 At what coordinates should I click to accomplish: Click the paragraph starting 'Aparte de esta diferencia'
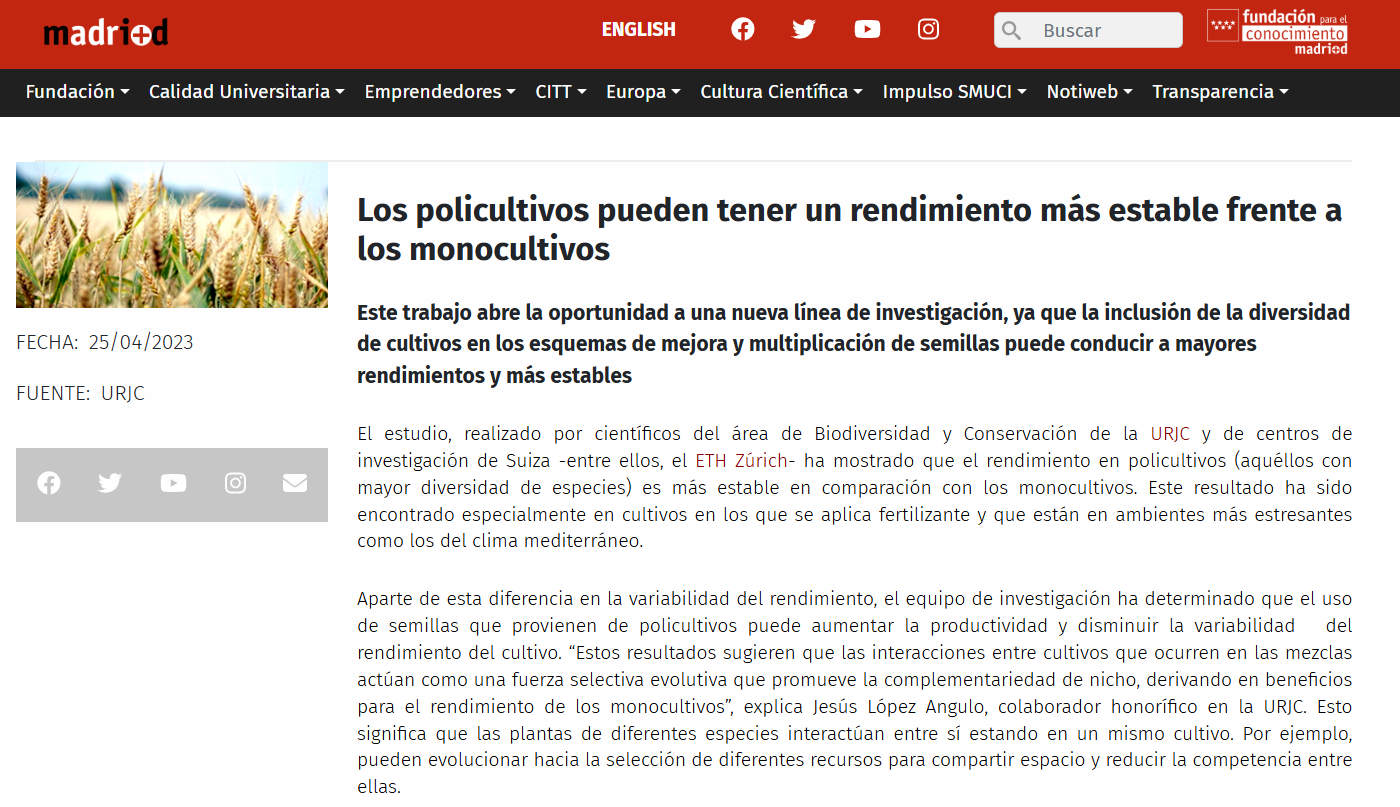854,693
